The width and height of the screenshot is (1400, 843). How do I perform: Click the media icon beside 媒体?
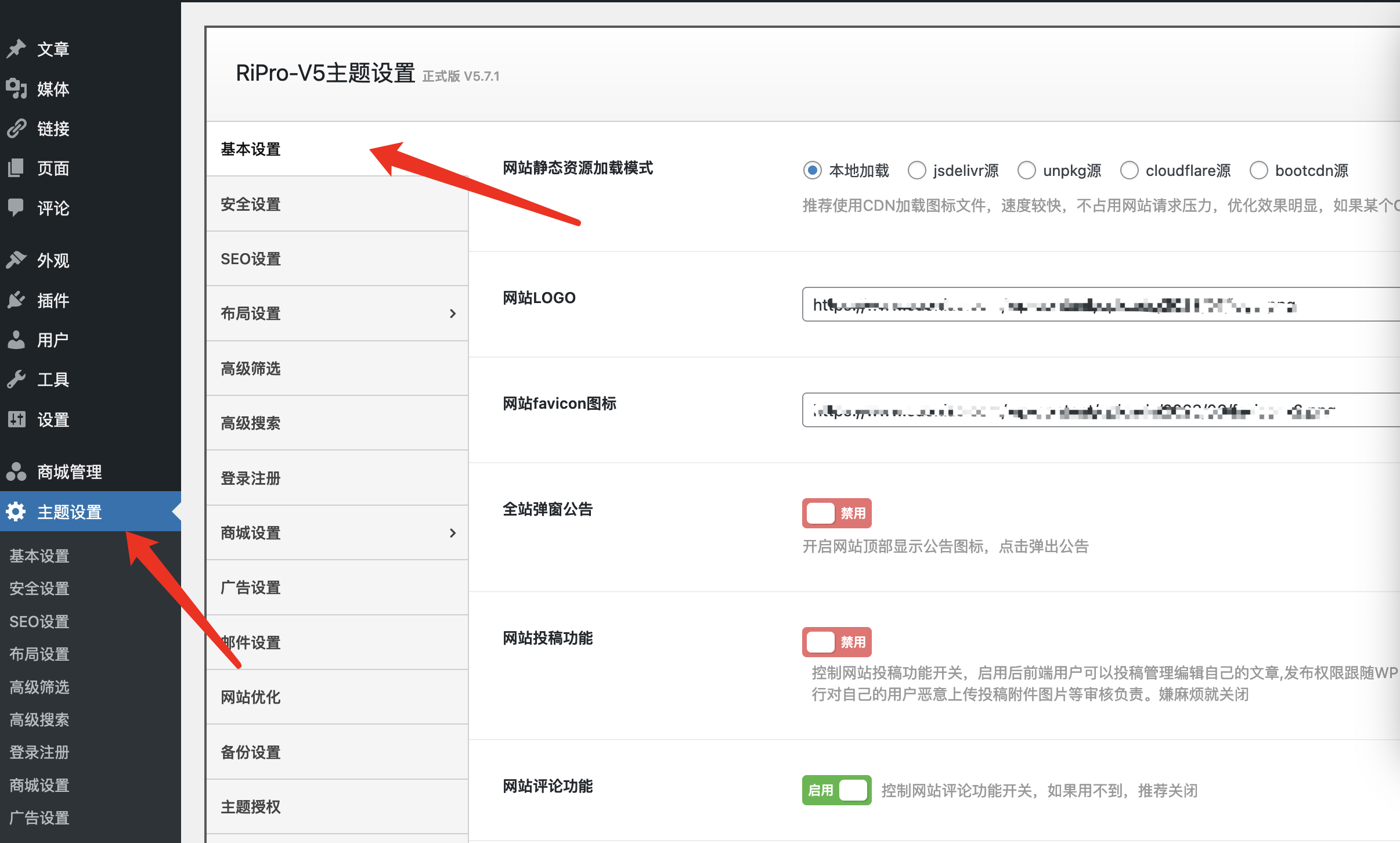16,89
